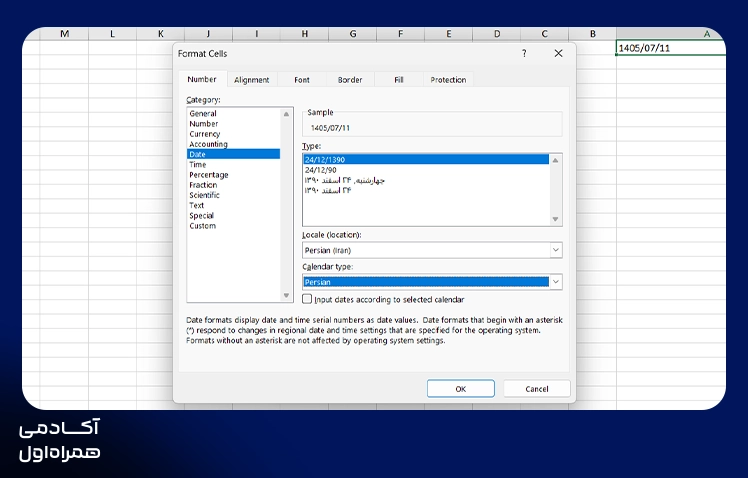The height and width of the screenshot is (478, 748).
Task: Enable Input dates according to selected calendar
Action: [307, 299]
